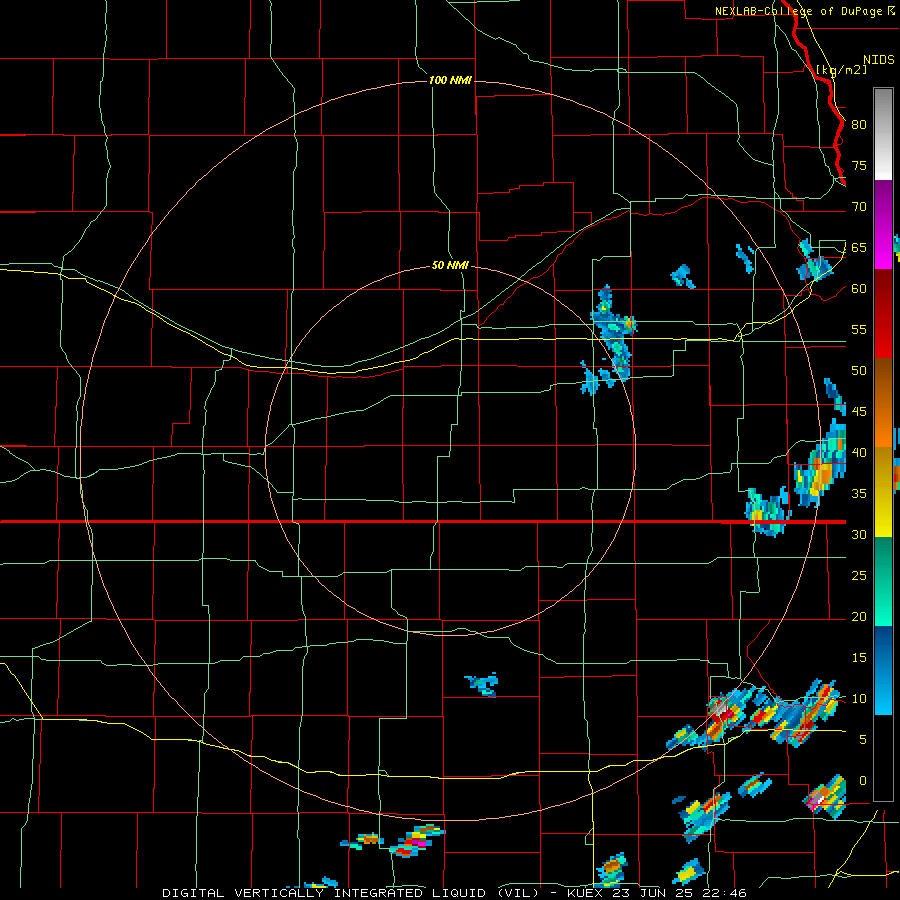Click the 35 value on the color scale
Image resolution: width=900 pixels, height=900 pixels.
859,494
